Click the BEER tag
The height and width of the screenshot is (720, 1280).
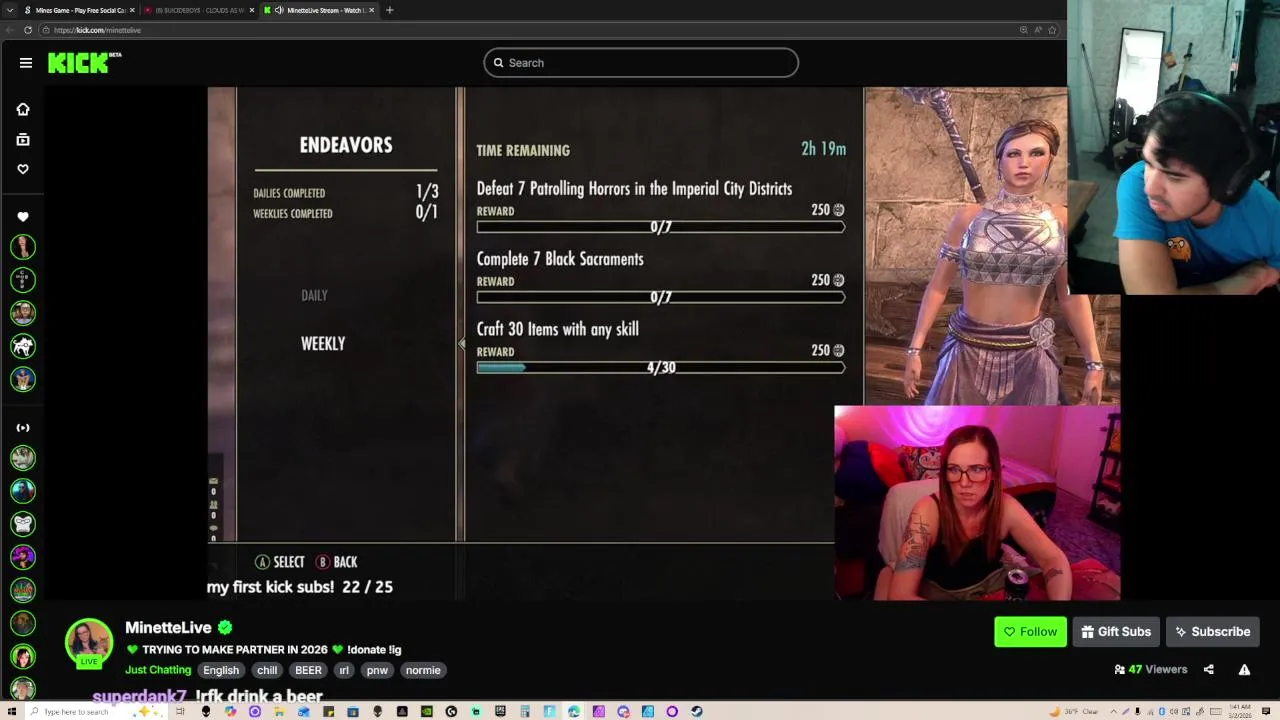click(x=308, y=670)
